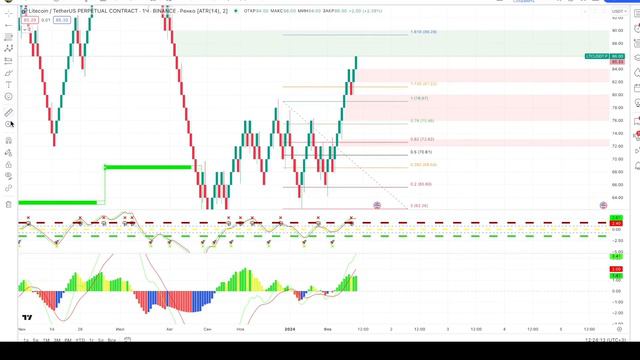Open the emoji and icons tool
Image resolution: width=640 pixels, height=360 pixels.
point(9,97)
